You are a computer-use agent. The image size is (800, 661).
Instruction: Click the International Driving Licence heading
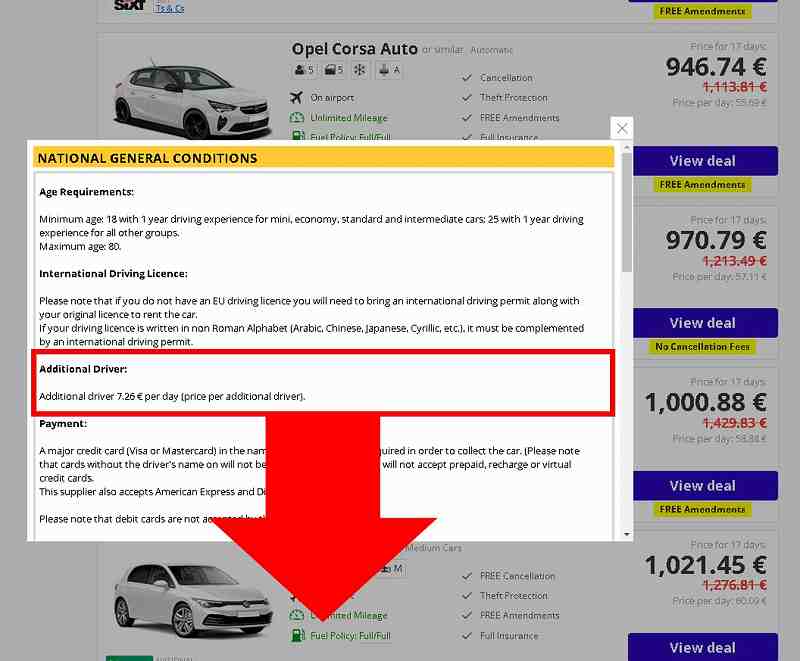(x=113, y=274)
